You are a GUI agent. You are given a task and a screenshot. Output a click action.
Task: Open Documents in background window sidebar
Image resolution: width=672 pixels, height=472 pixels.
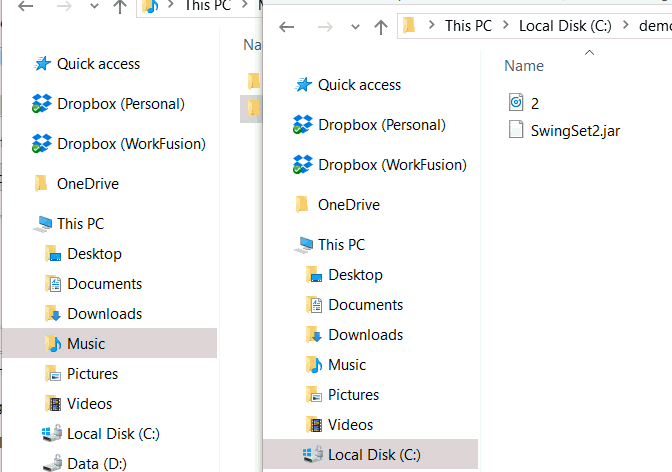point(104,283)
